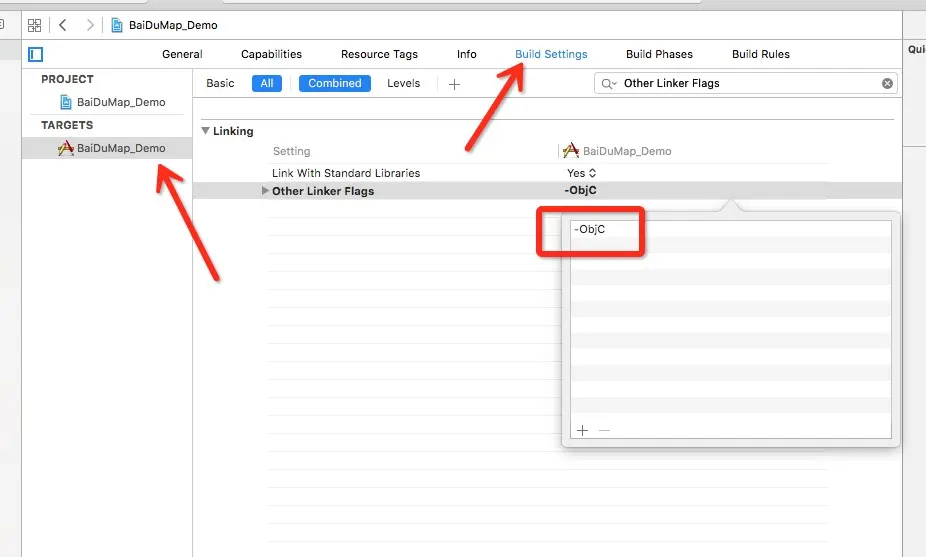Click the Link With Standard Libraries setting name
This screenshot has width=926, height=557.
(x=346, y=173)
